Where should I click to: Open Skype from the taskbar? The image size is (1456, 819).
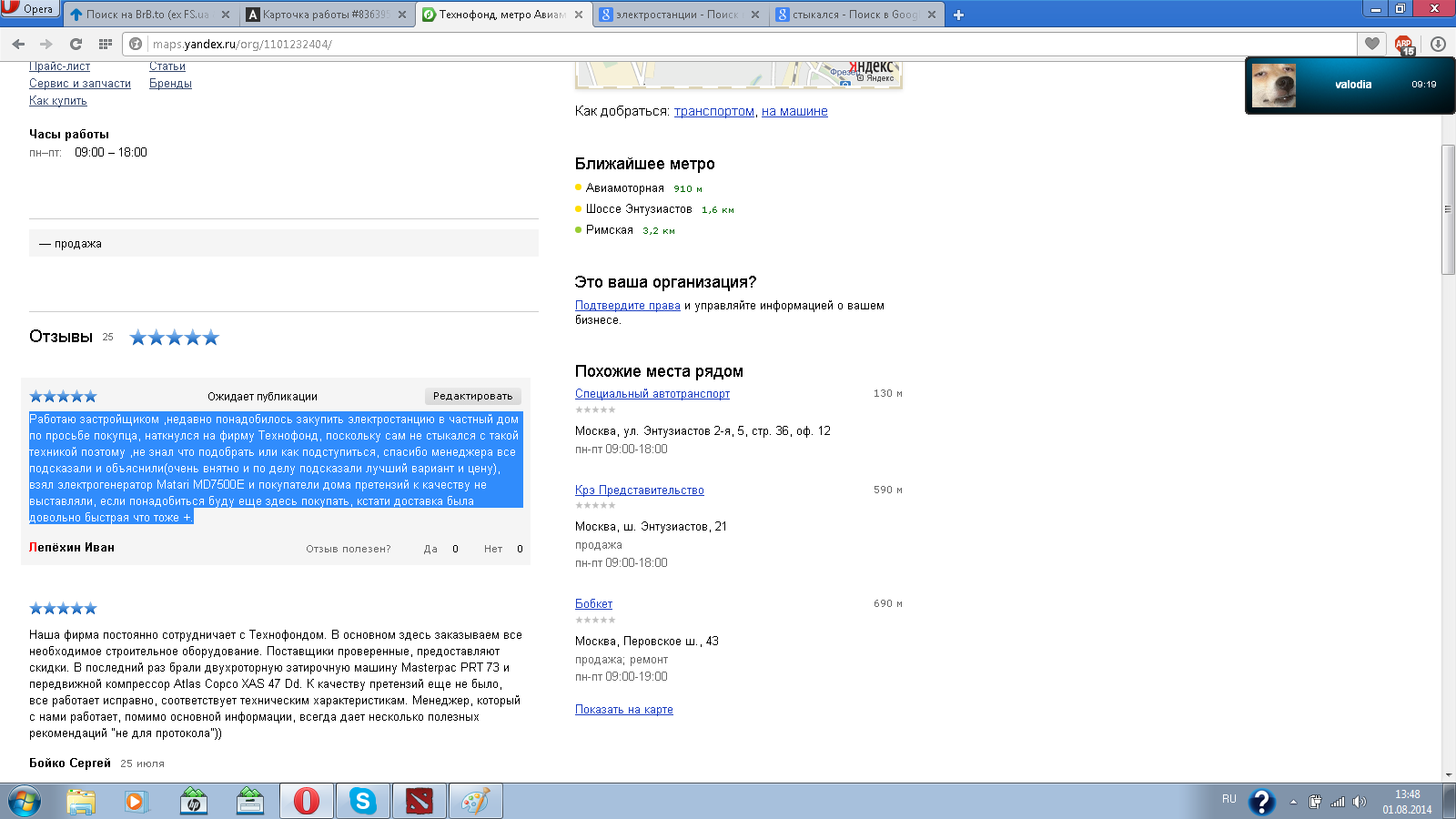pos(363,802)
